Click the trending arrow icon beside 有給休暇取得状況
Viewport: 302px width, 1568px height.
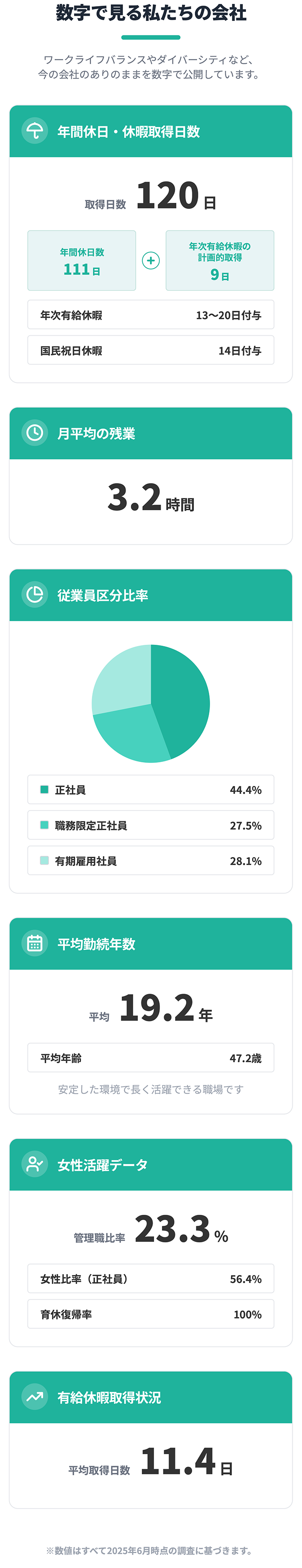pos(35,1397)
